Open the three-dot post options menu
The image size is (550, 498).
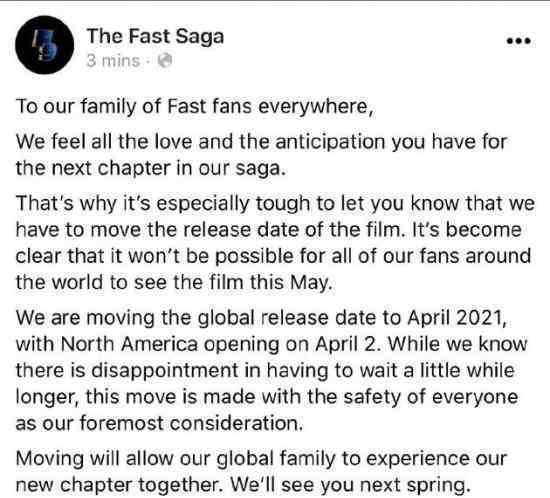click(519, 41)
